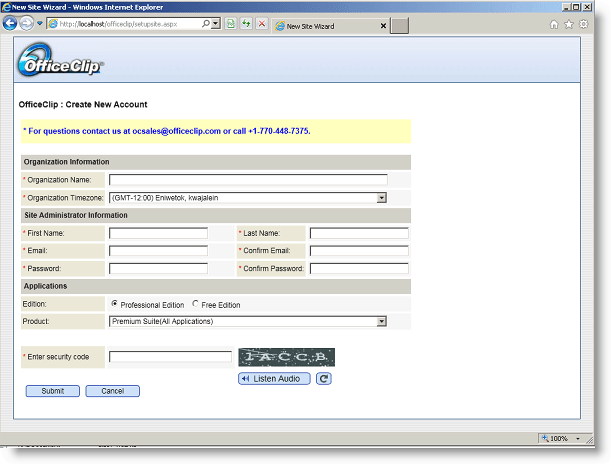Click the zoom magnifier icon in status bar

coord(545,438)
